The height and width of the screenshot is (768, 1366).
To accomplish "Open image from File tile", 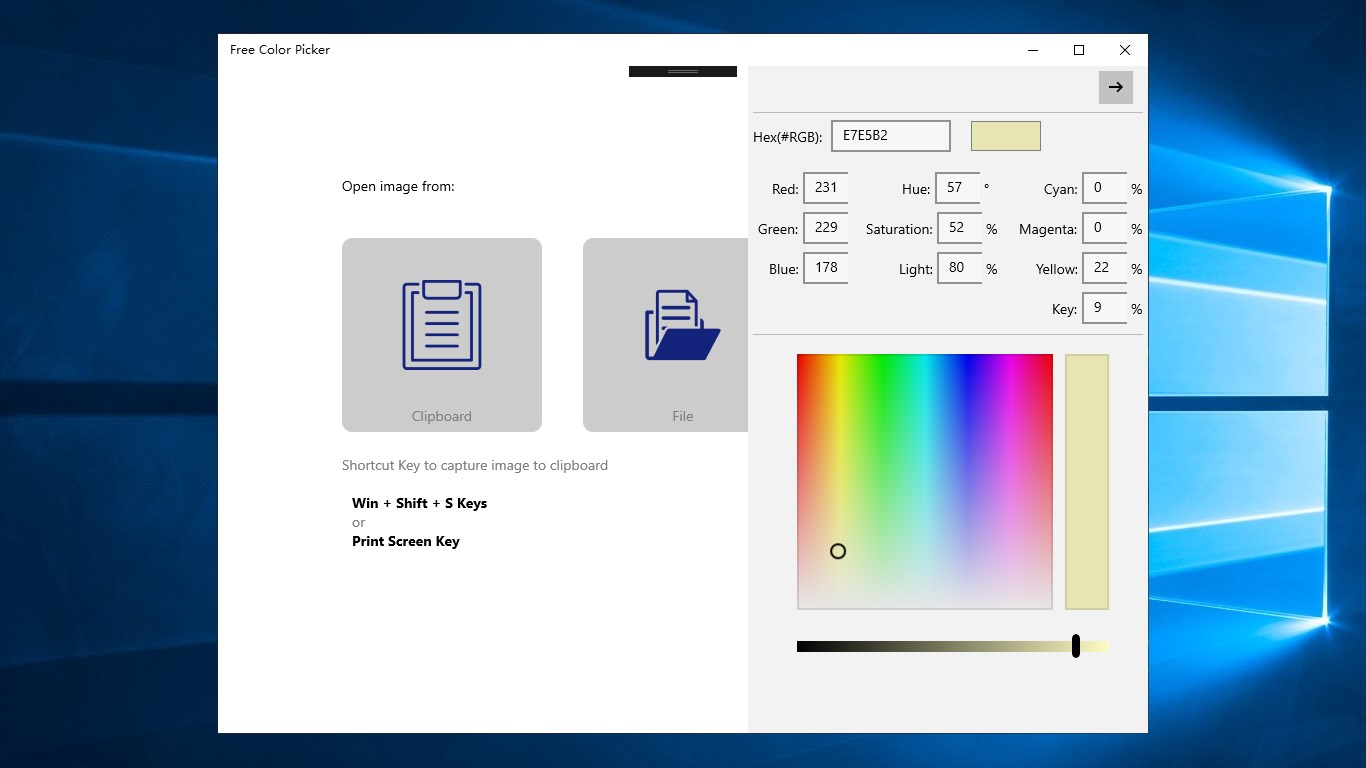I will tap(666, 335).
